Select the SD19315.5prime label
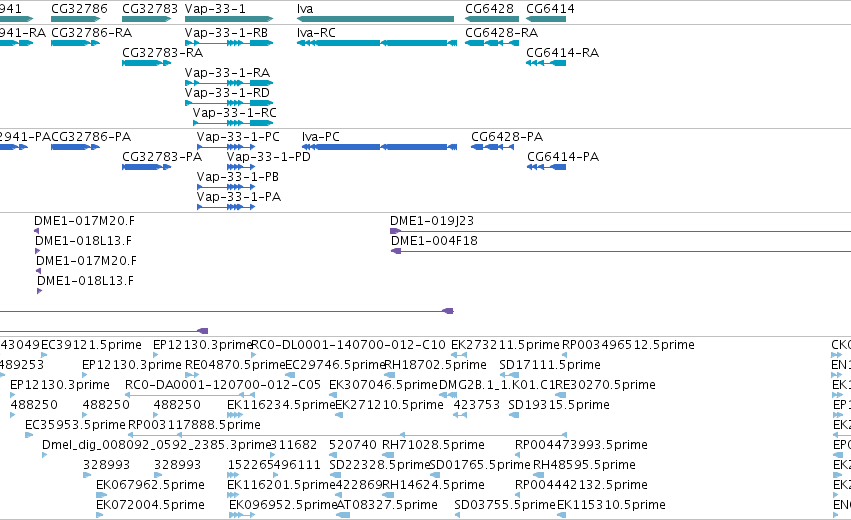 [559, 405]
